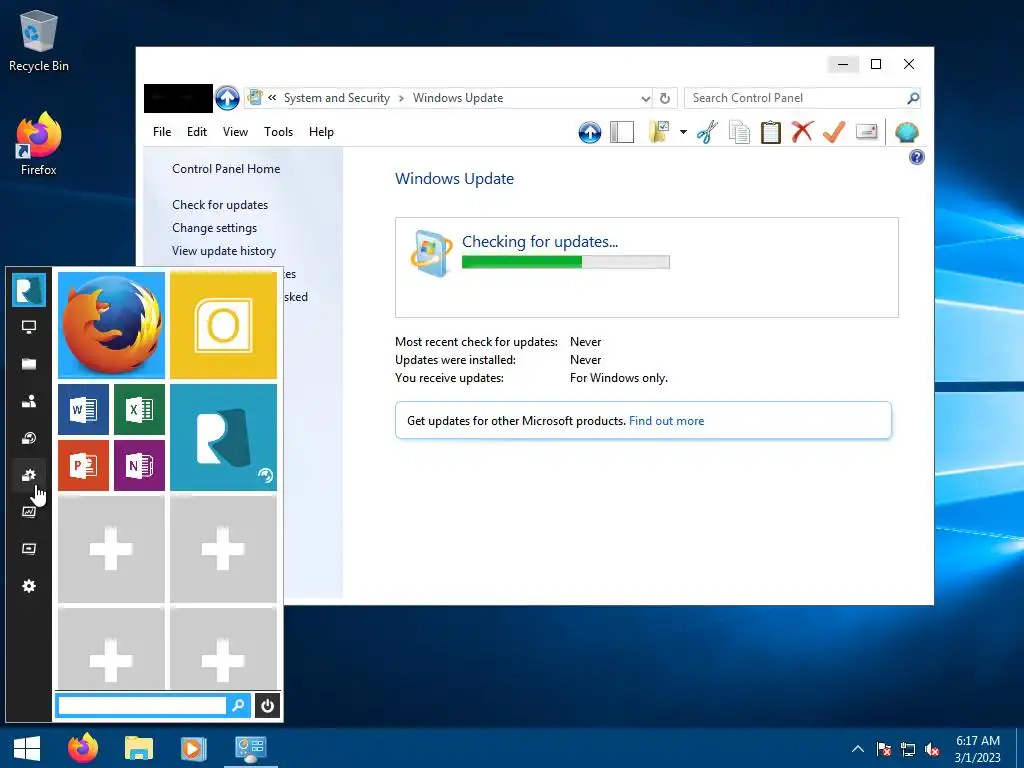Click the muted volume tray icon
Image resolution: width=1024 pixels, height=768 pixels.
(932, 749)
